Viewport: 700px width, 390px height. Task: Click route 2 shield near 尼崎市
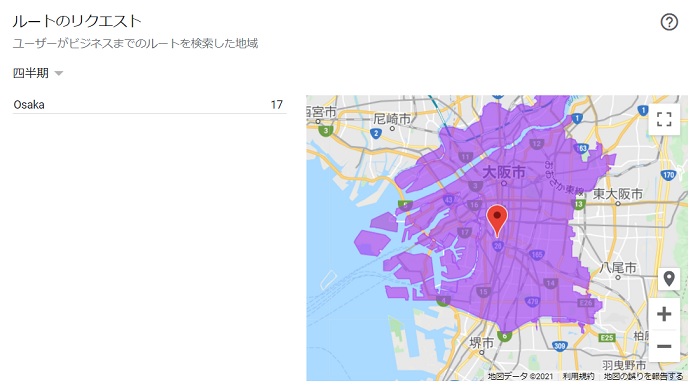pyautogui.click(x=376, y=133)
